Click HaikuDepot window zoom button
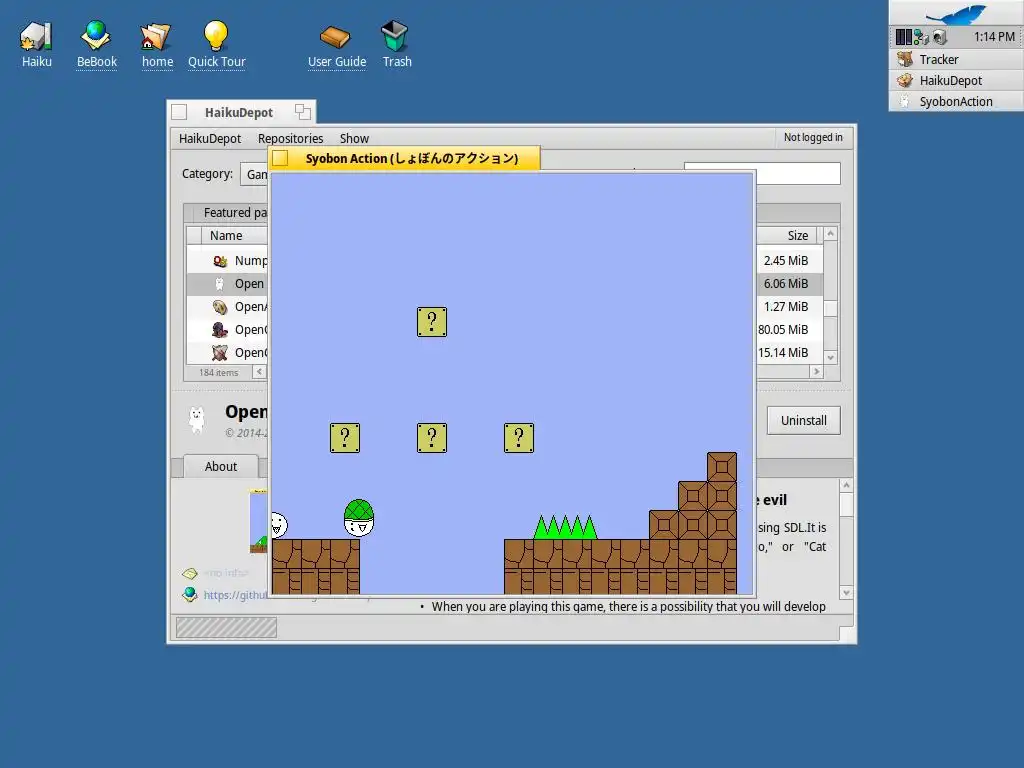The height and width of the screenshot is (768, 1024). tap(302, 112)
